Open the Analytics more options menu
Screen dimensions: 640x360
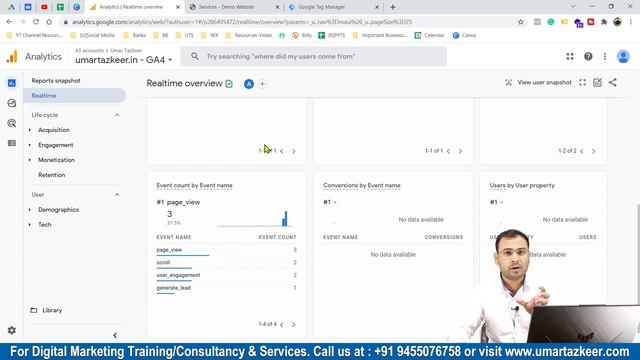point(605,56)
